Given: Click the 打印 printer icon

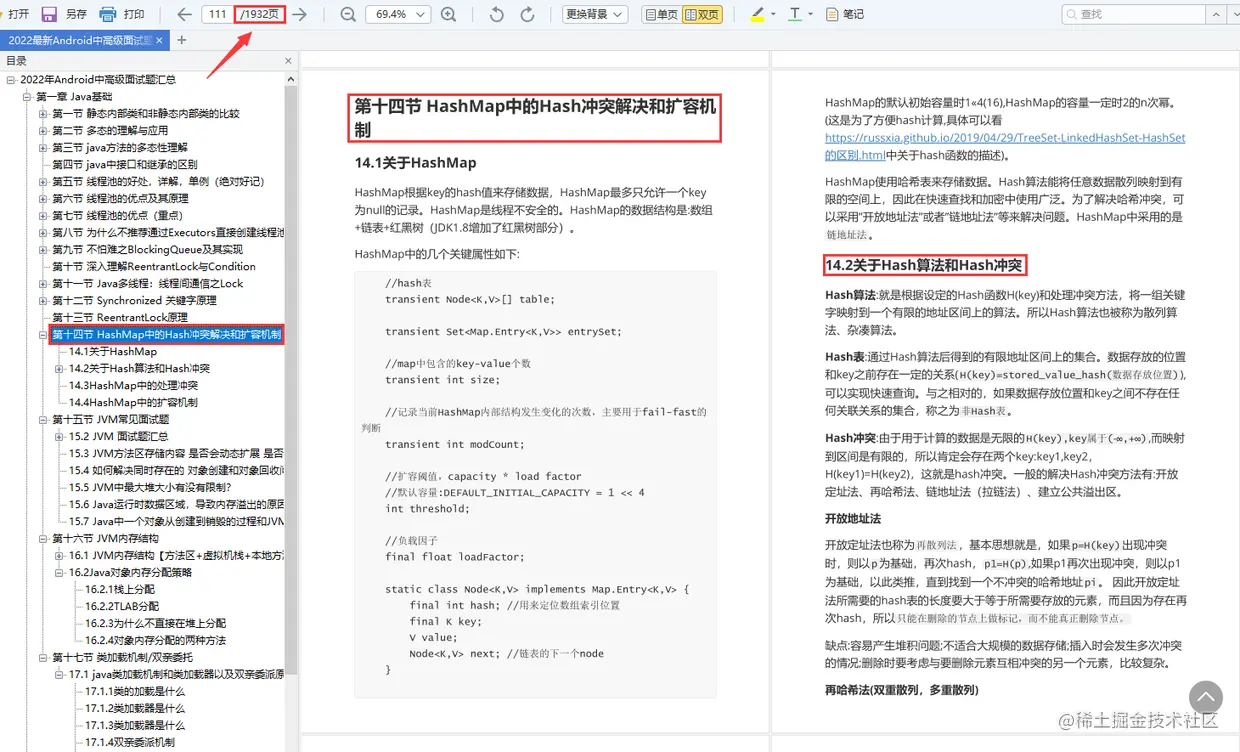Looking at the screenshot, I should coord(108,14).
